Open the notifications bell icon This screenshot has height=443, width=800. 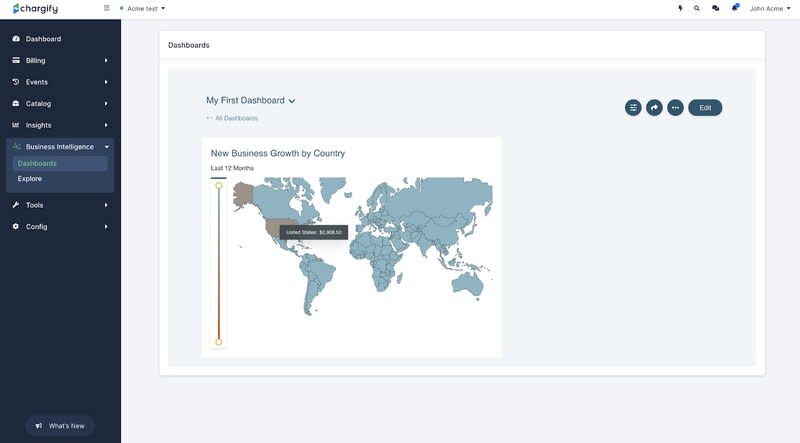[x=735, y=7]
